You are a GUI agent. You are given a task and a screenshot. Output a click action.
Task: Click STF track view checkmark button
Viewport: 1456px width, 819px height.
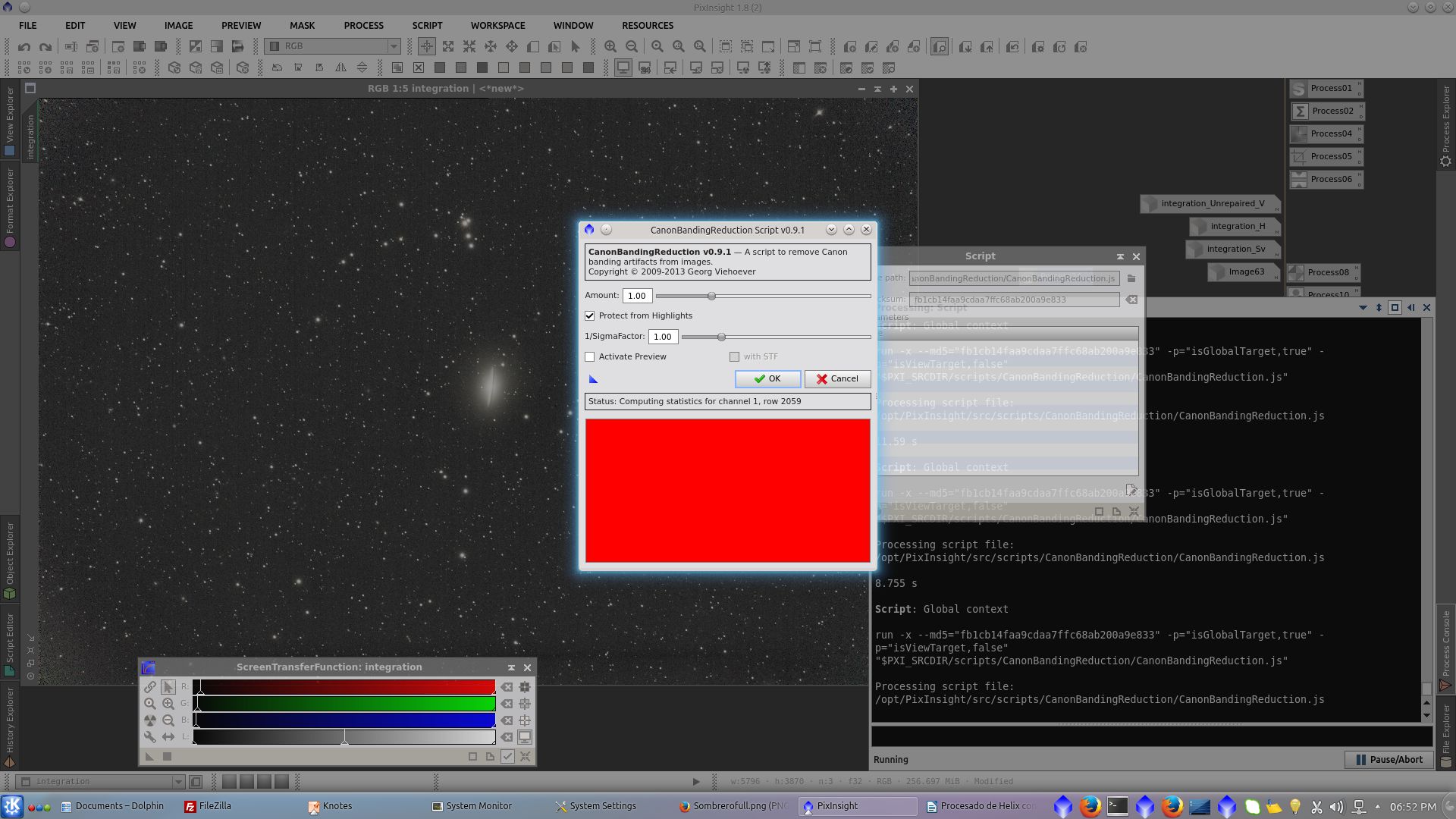[x=507, y=756]
